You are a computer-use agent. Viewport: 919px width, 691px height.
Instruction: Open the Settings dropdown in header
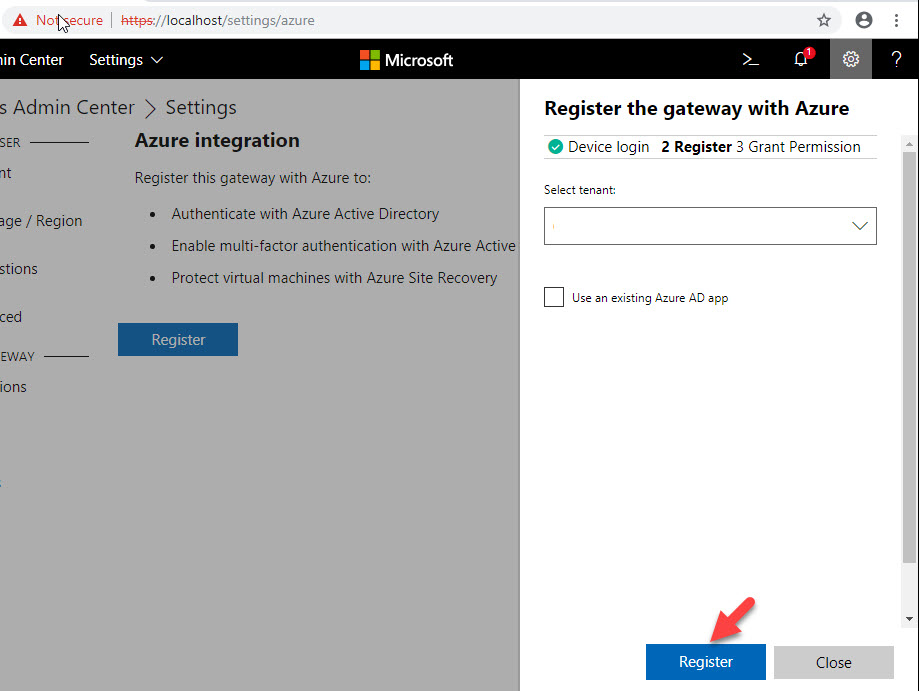tap(125, 60)
